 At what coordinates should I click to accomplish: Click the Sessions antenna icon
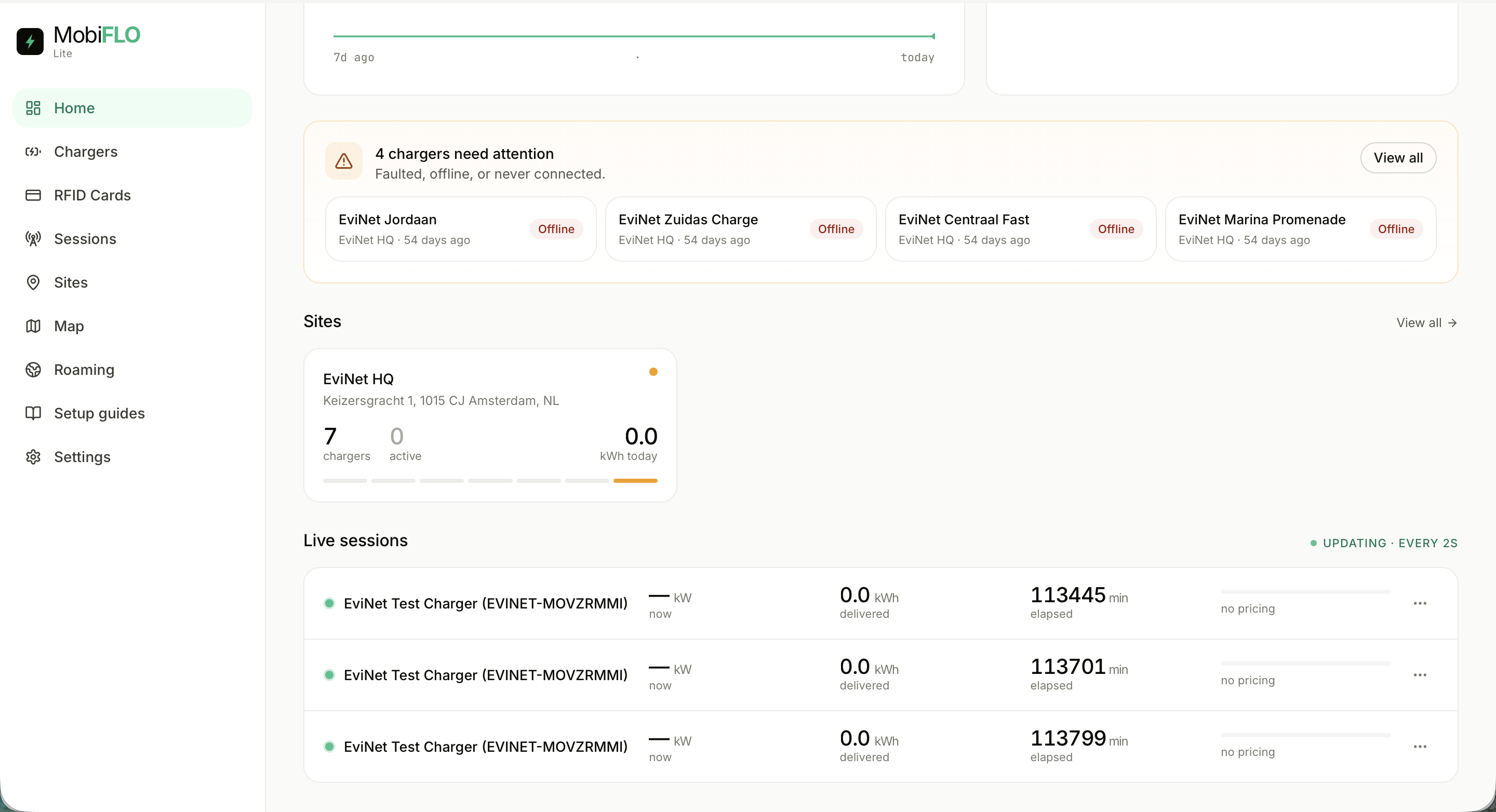coord(33,238)
